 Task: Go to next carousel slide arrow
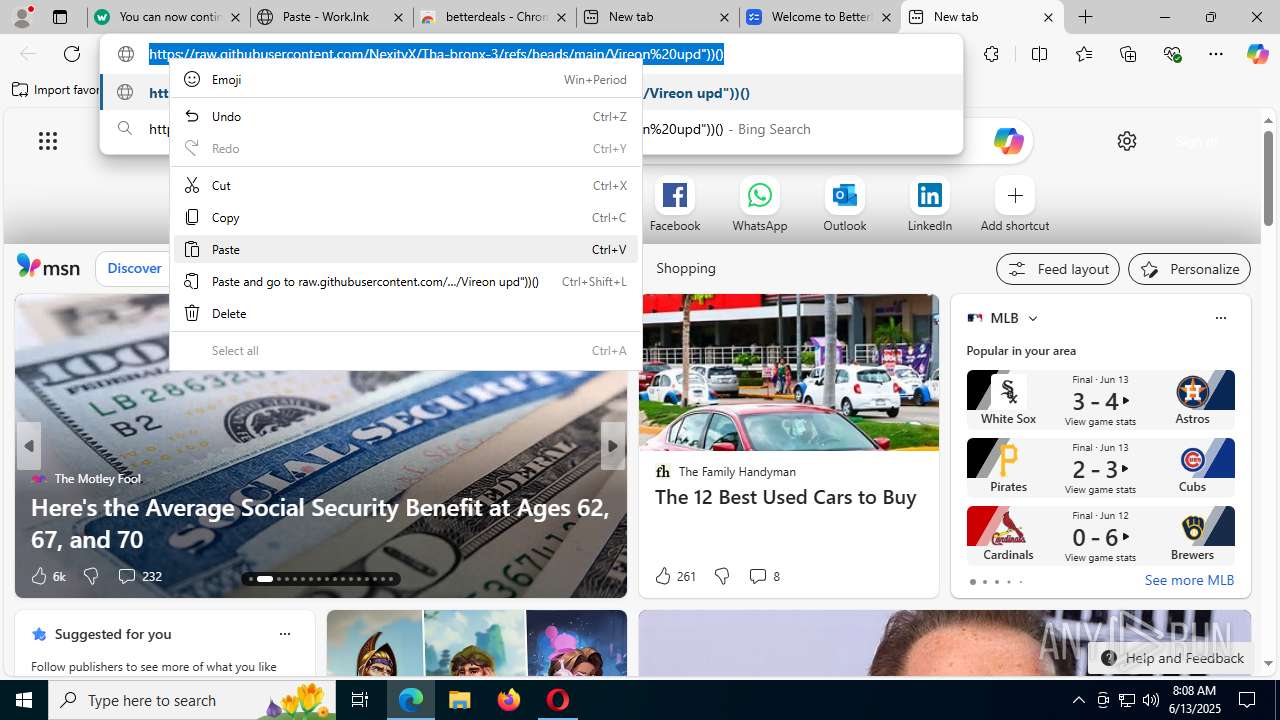pos(613,446)
